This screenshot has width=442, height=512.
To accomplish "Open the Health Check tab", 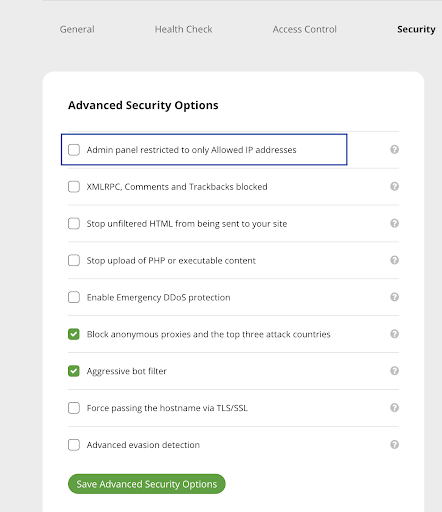I will point(183,29).
